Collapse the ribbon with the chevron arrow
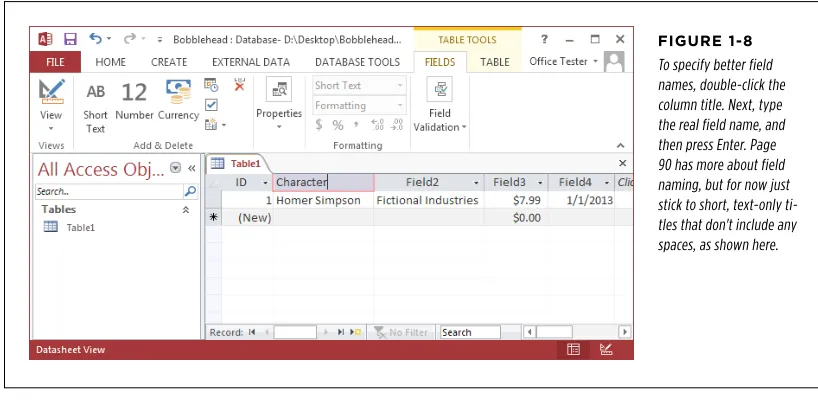 [x=620, y=146]
